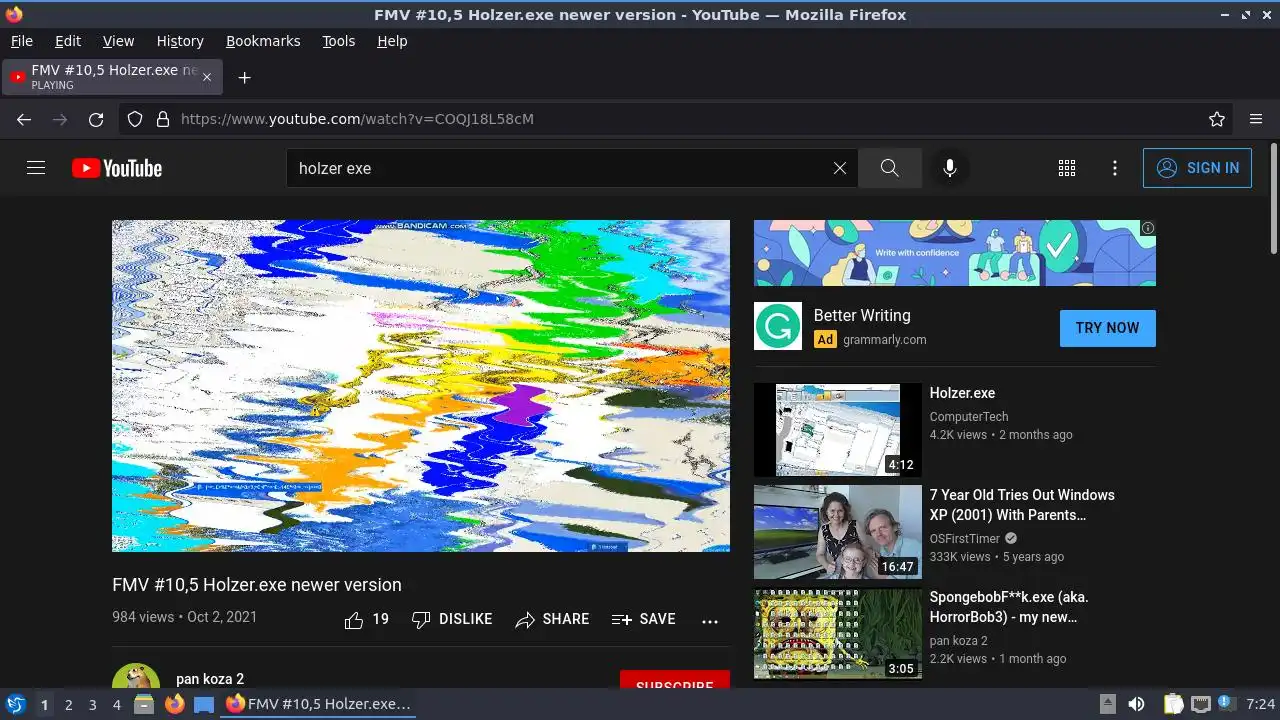This screenshot has height=720, width=1280.
Task: Open a new browser tab
Action: pos(244,77)
